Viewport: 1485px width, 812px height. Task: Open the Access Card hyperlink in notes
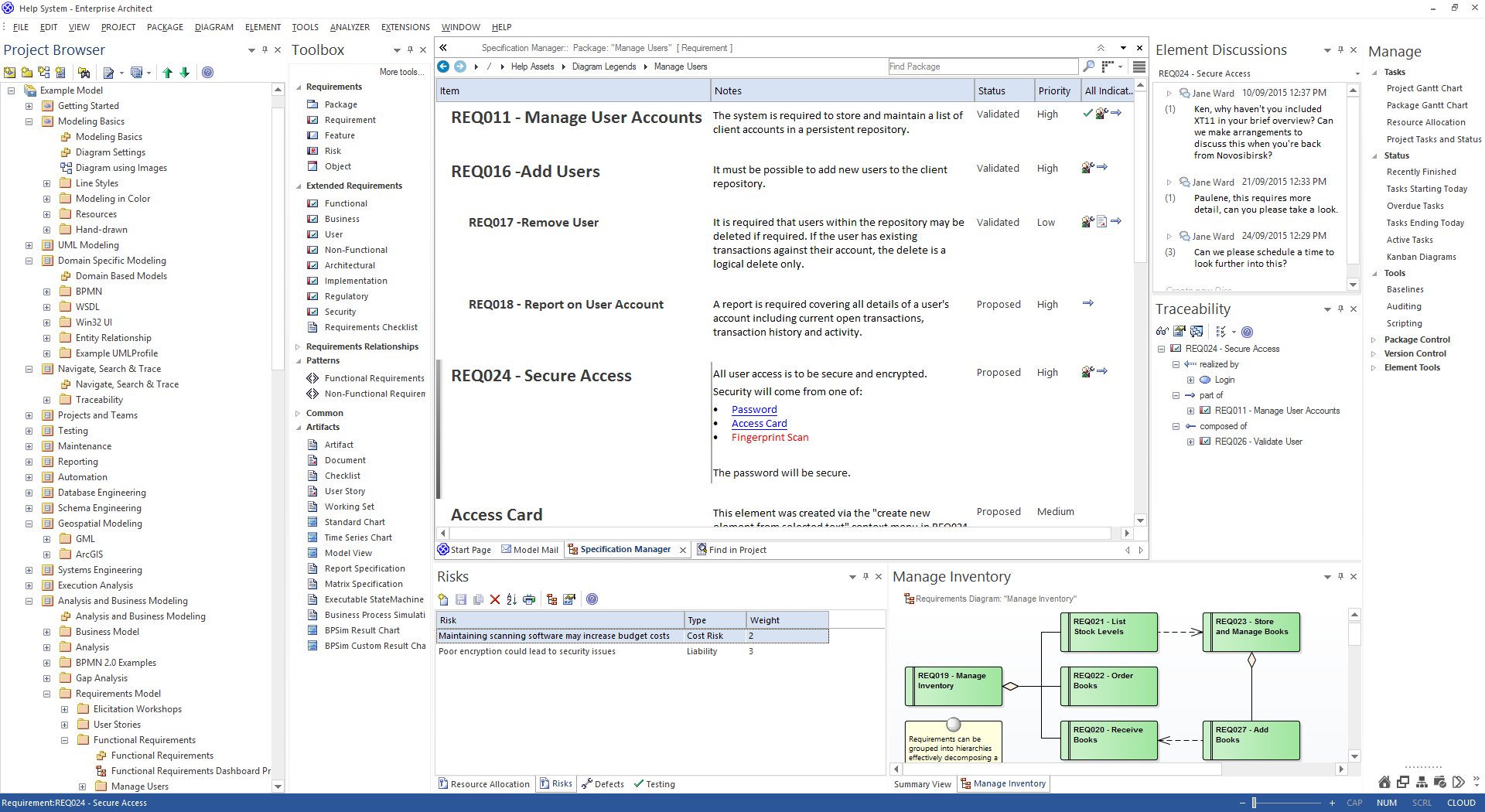click(759, 424)
